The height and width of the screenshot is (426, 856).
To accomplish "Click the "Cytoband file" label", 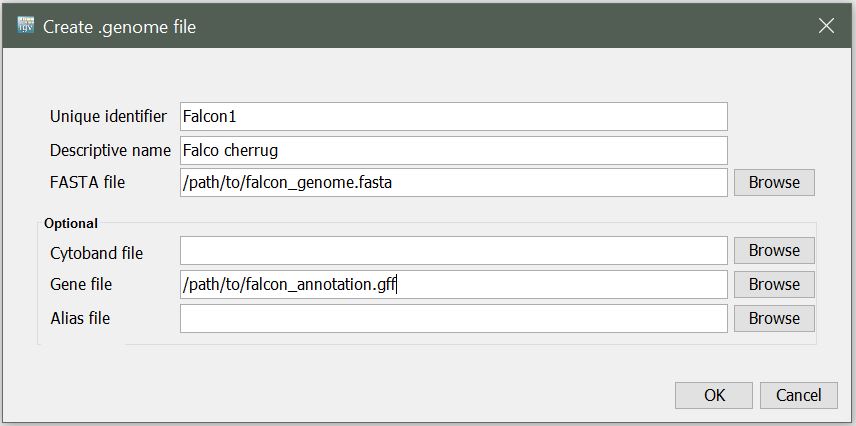I will click(96, 253).
